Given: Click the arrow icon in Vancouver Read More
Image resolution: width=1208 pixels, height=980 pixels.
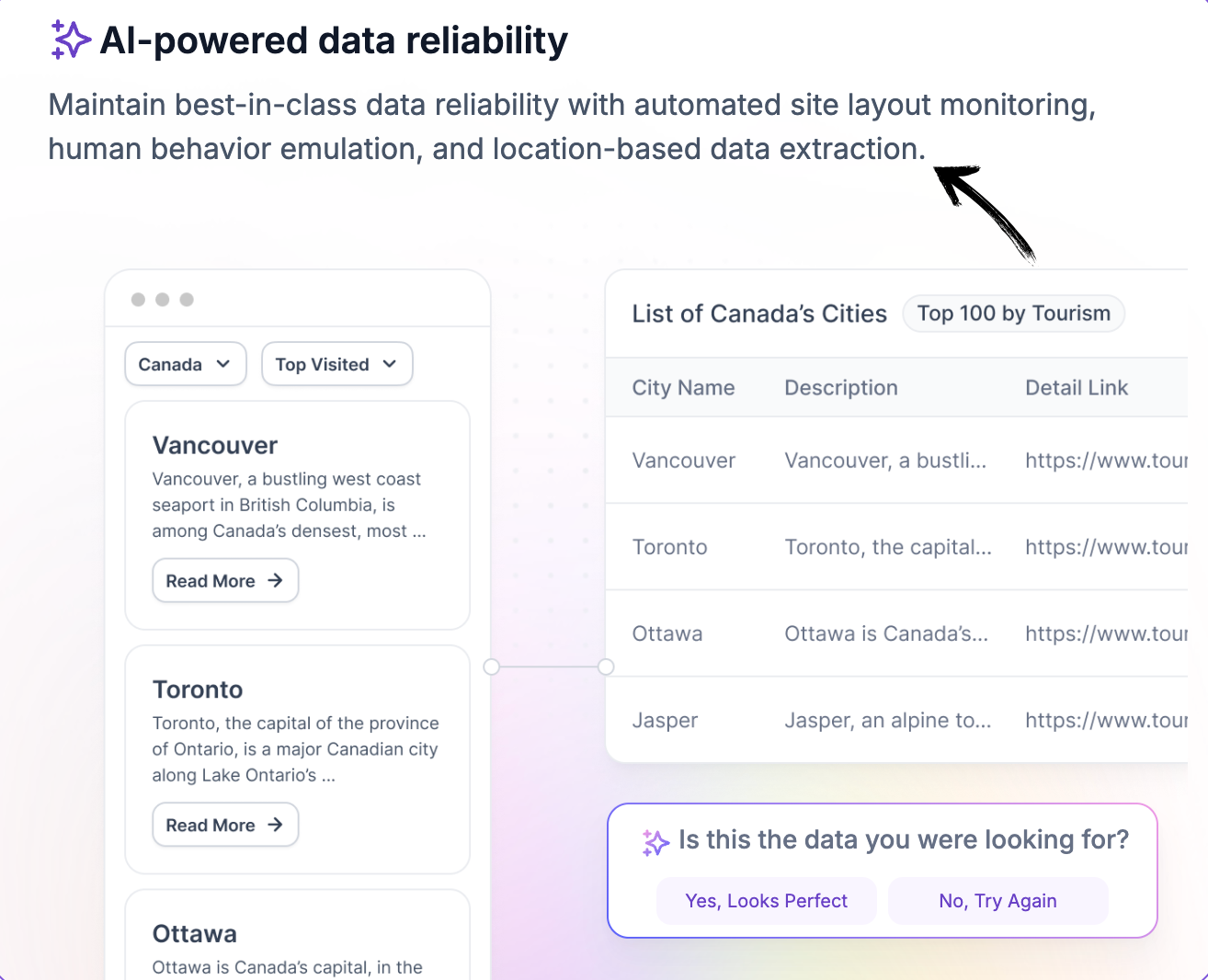Looking at the screenshot, I should (275, 581).
